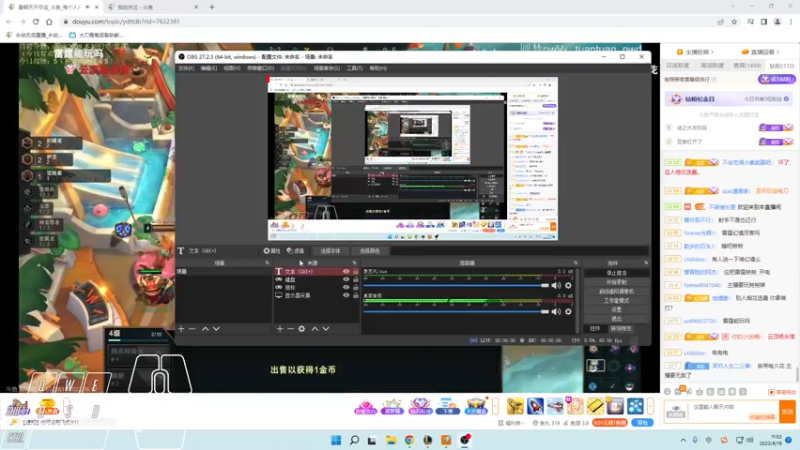Toggle the lock for the 文本 (GDI+) source

pos(356,272)
